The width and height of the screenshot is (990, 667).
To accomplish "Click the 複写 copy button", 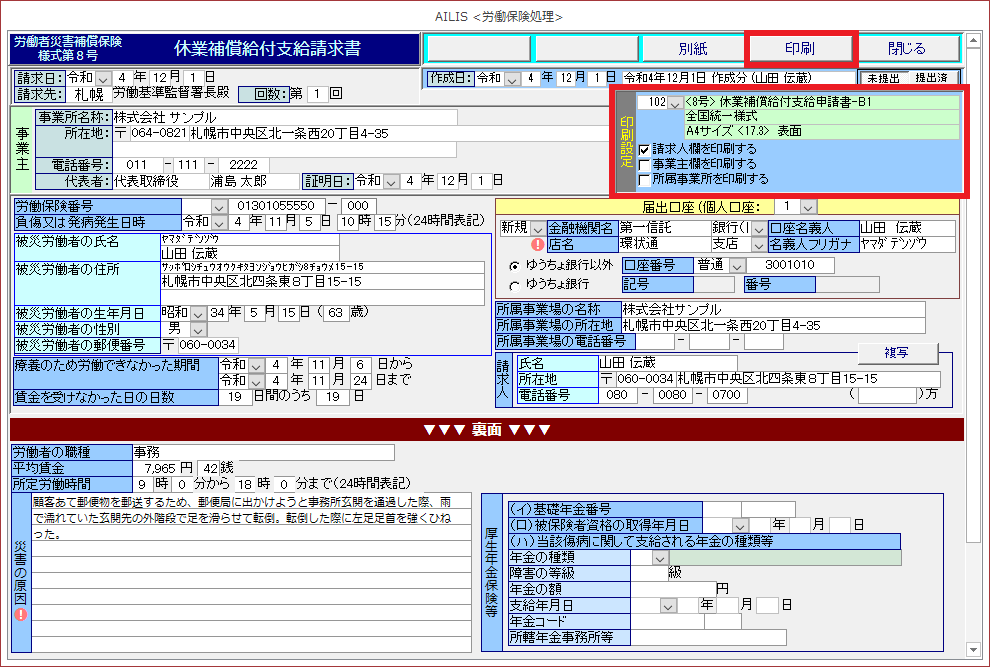I will tap(896, 353).
